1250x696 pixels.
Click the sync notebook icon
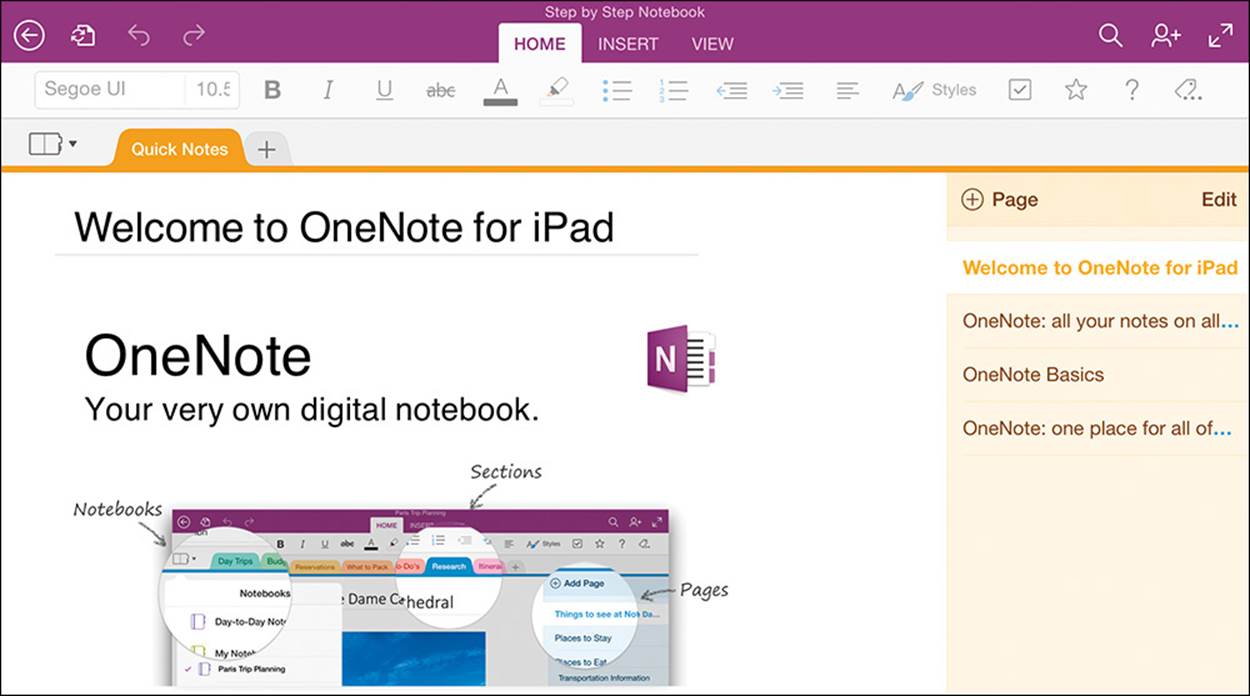click(x=83, y=37)
